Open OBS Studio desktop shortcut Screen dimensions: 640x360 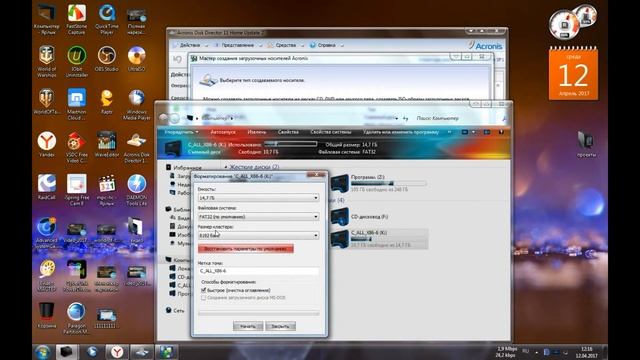[107, 59]
